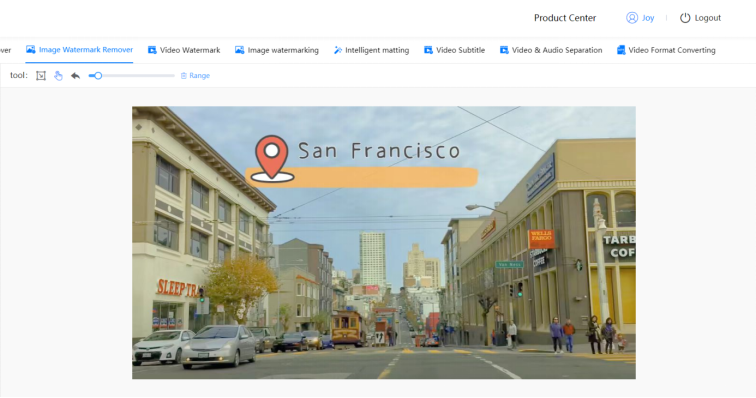This screenshot has height=398, width=756.
Task: Click the undo arrow icon
Action: tap(75, 76)
